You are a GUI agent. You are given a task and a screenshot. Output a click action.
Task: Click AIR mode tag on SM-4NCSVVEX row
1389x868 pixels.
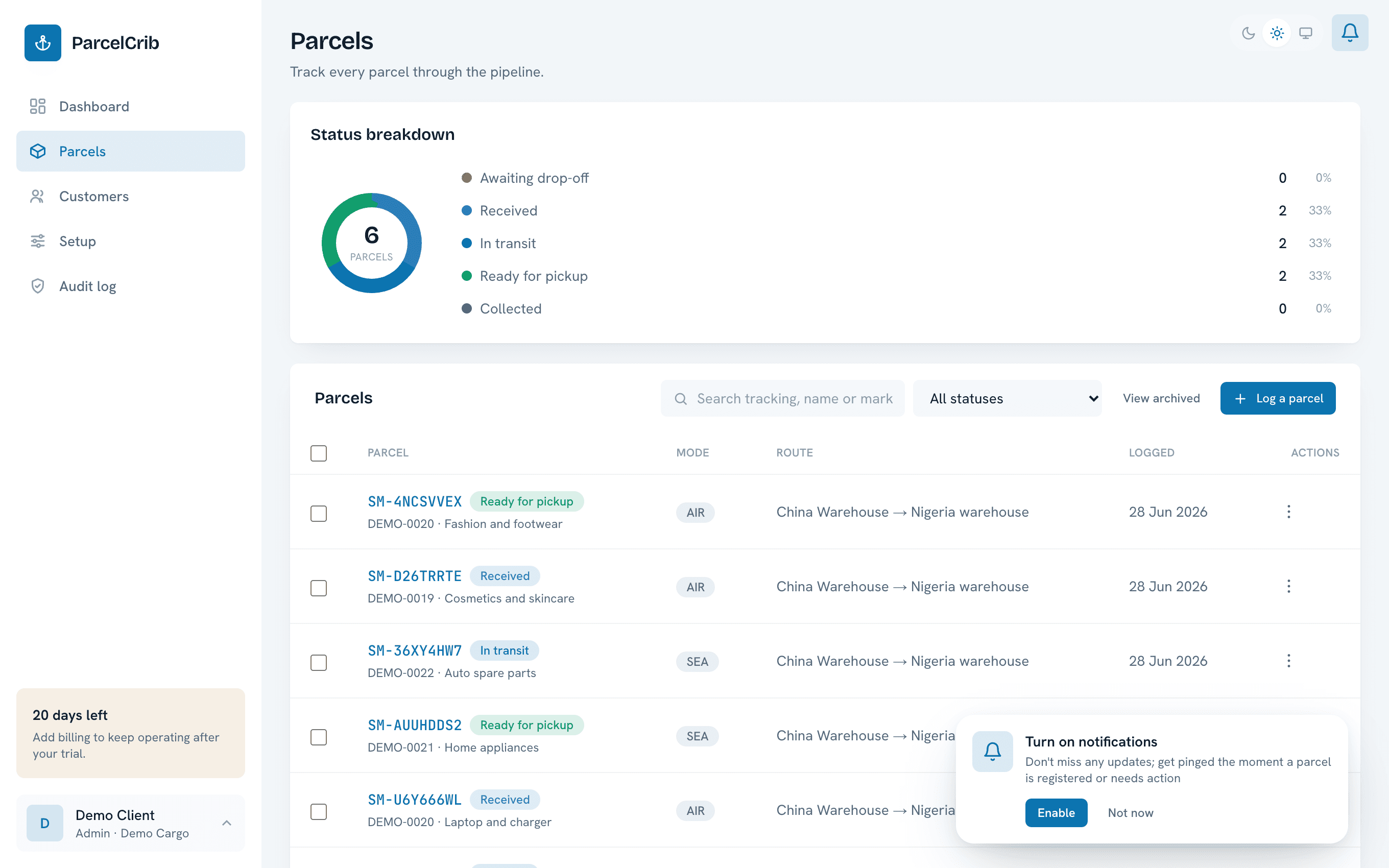[695, 513]
